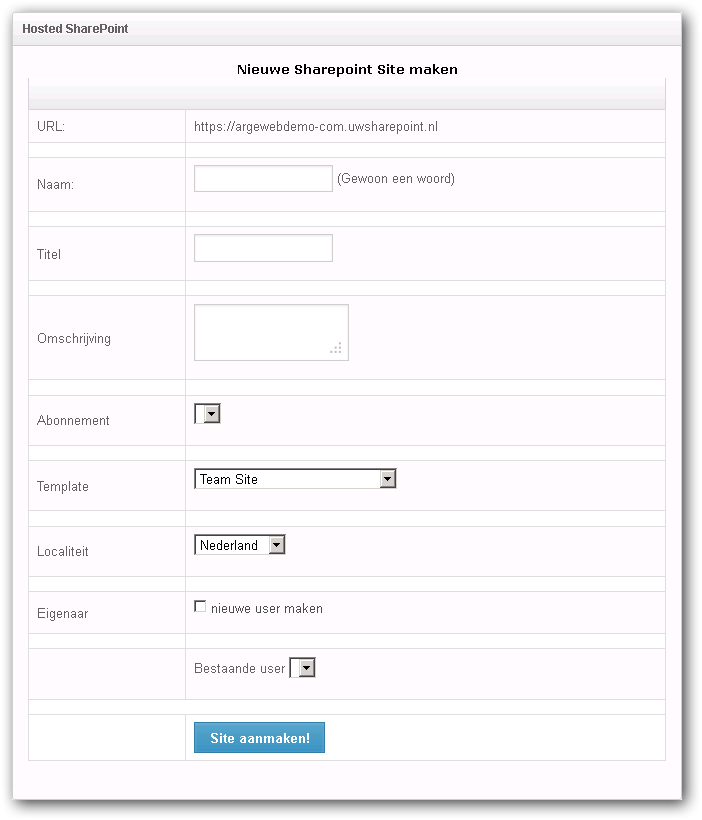Click the Template label
This screenshot has height=820, width=702.
point(63,486)
